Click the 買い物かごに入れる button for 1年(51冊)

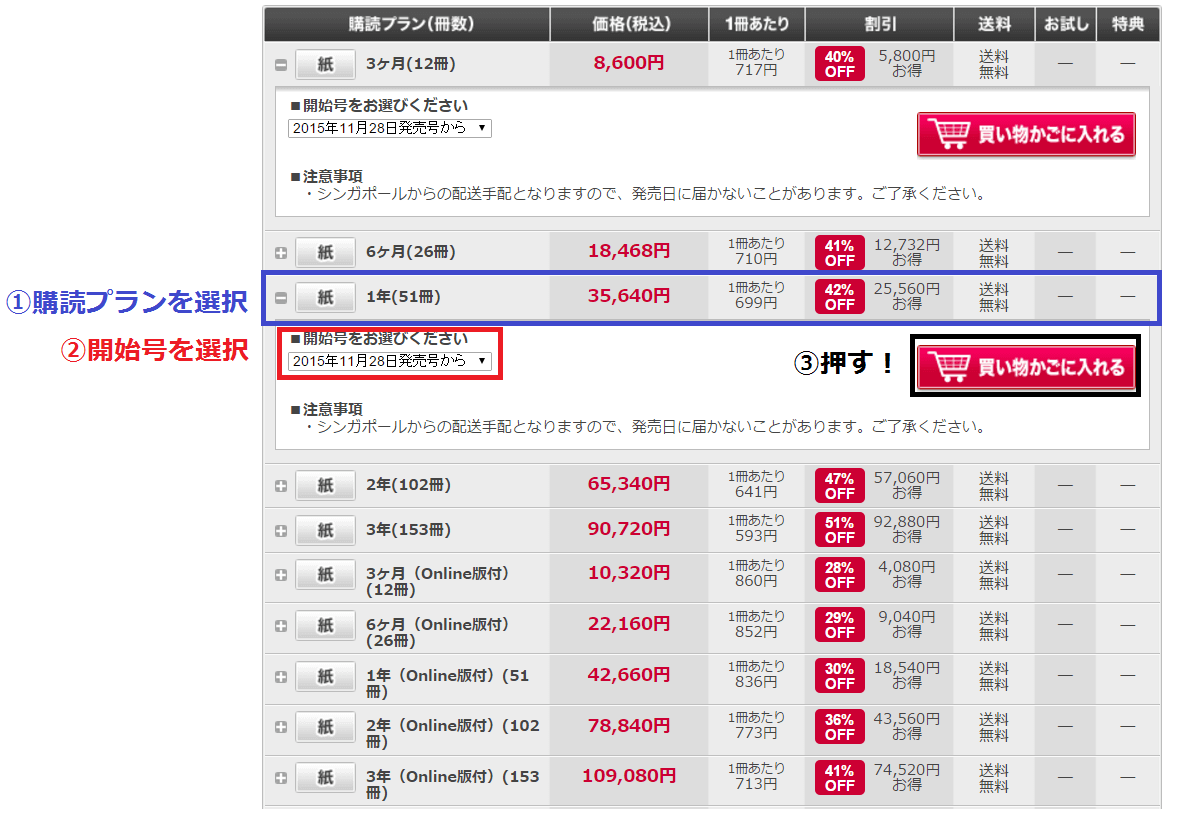[1024, 365]
